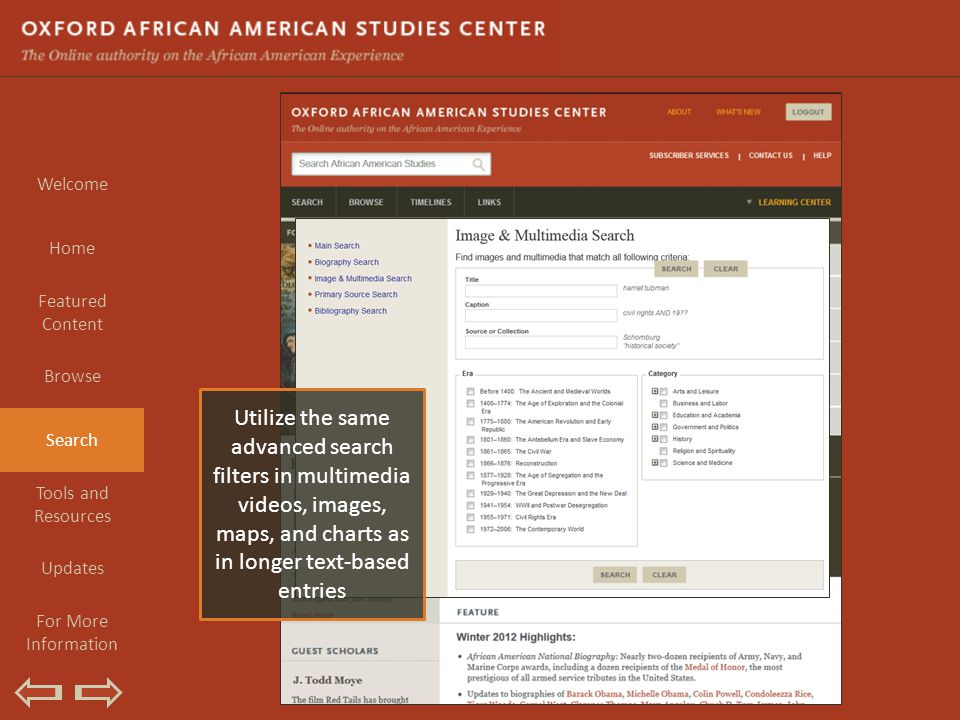Open the Help link
This screenshot has height=720, width=960.
click(822, 156)
